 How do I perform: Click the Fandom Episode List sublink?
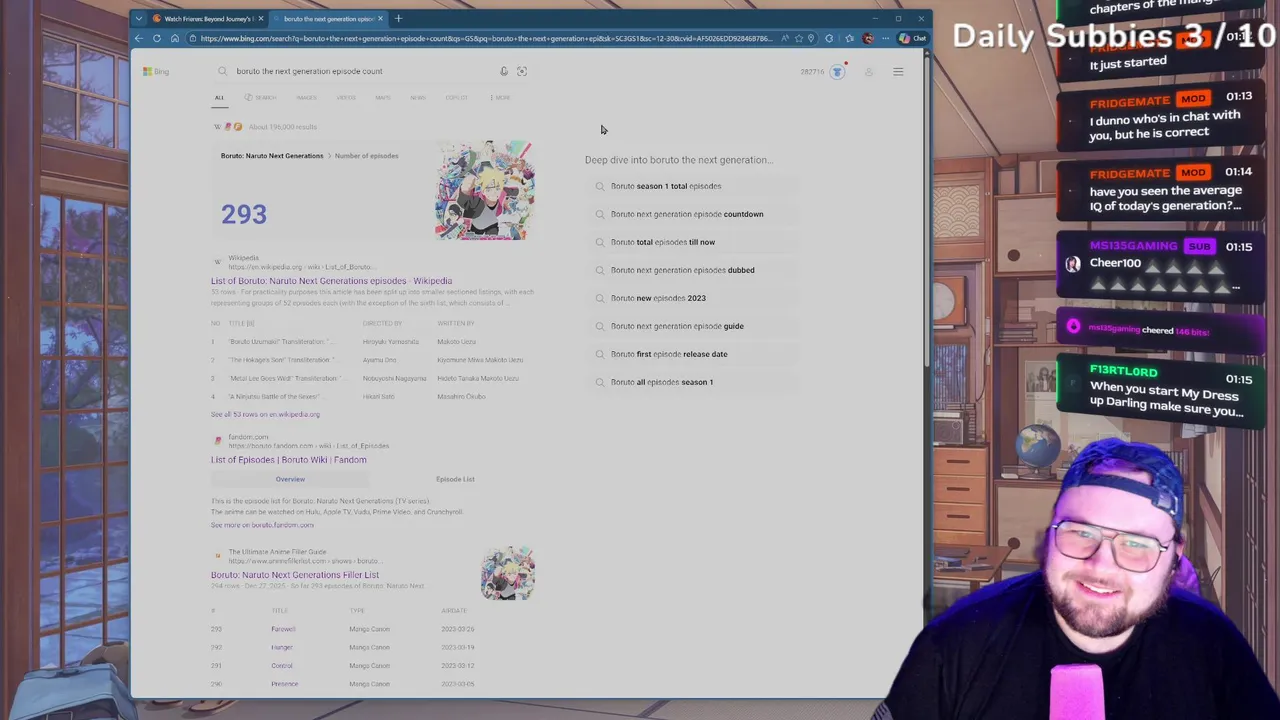coord(455,479)
